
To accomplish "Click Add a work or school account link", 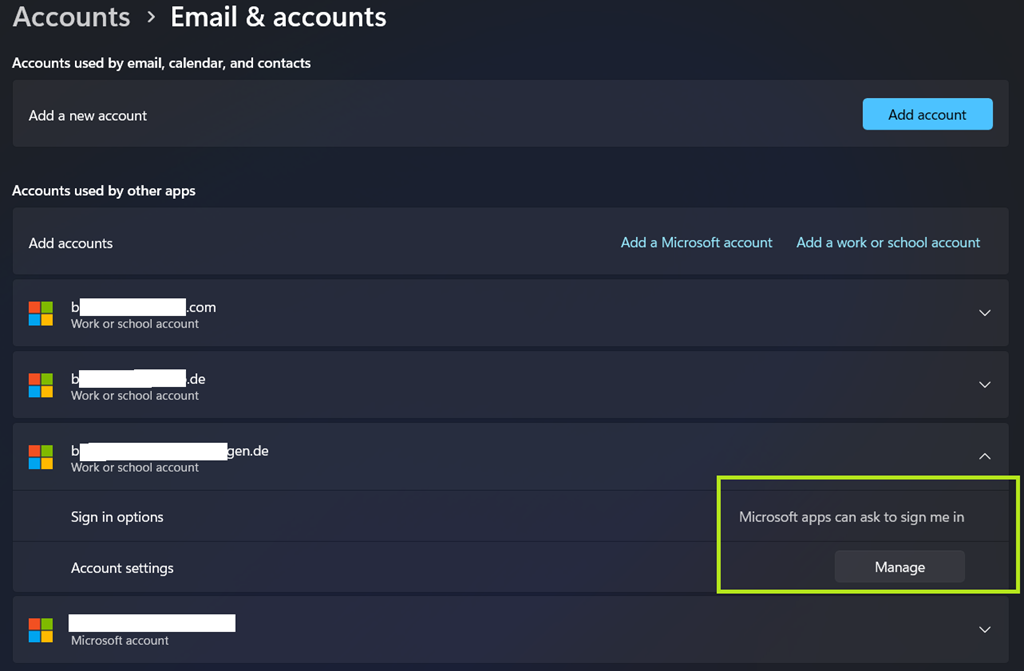I will coord(888,243).
